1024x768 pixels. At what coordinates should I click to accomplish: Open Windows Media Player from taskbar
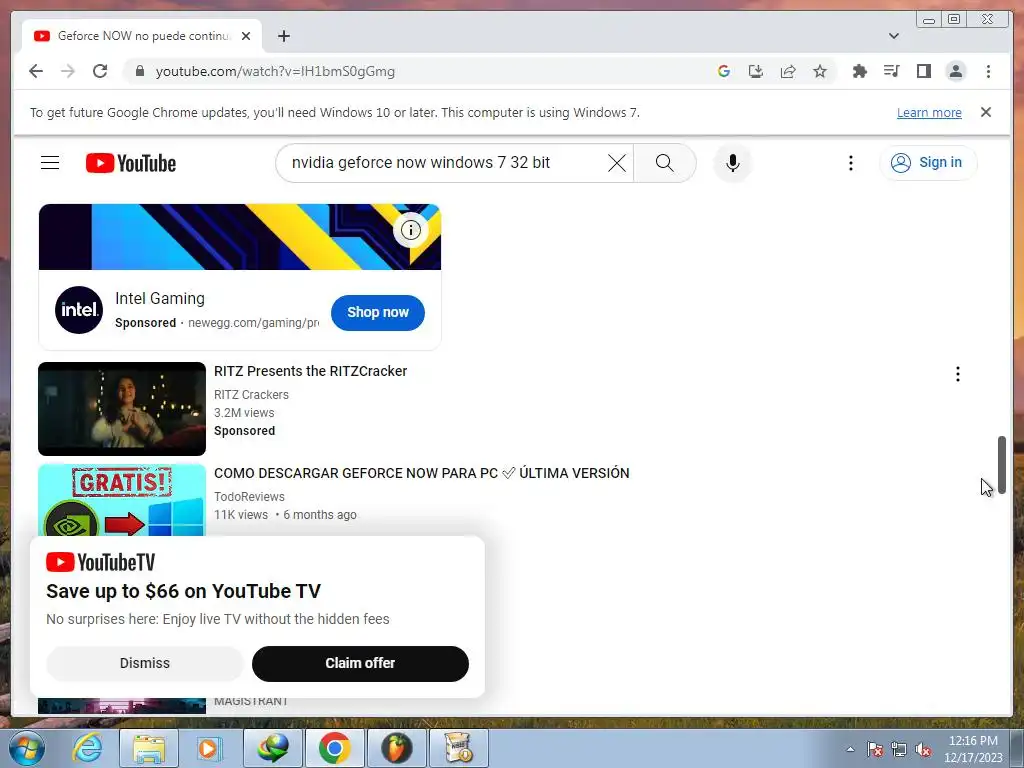point(210,748)
